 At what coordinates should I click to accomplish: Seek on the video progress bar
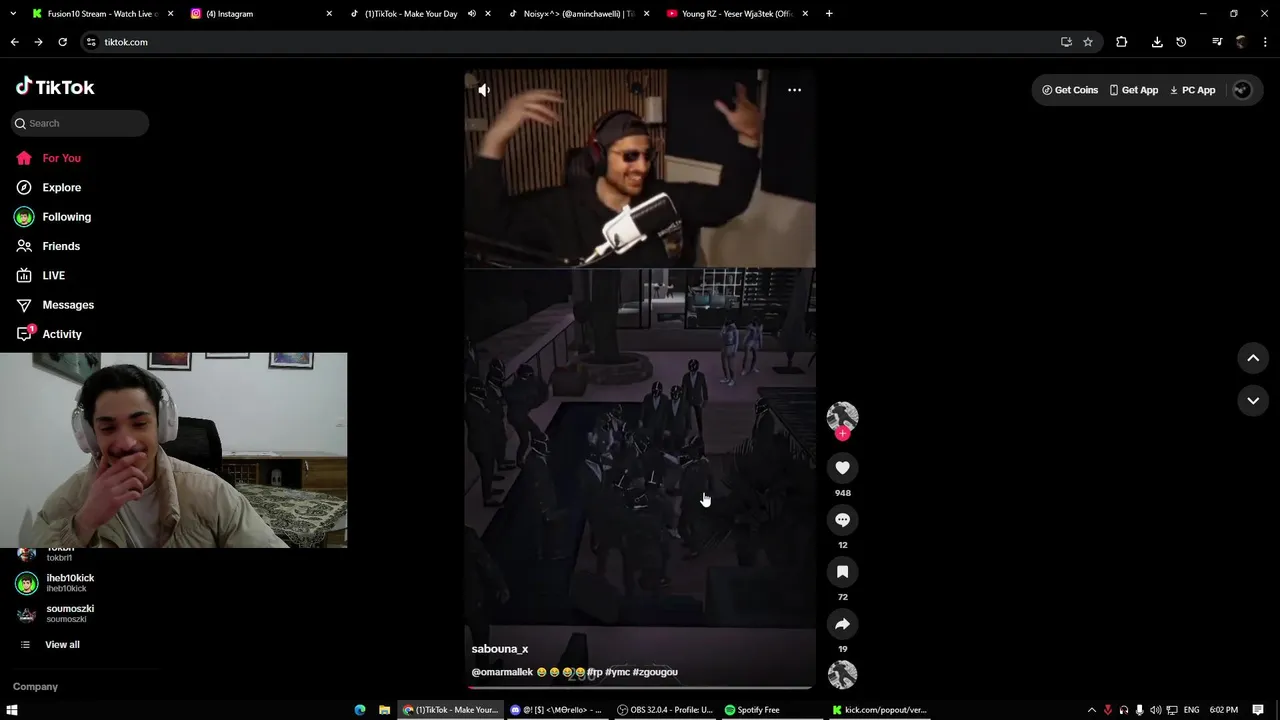[x=640, y=688]
